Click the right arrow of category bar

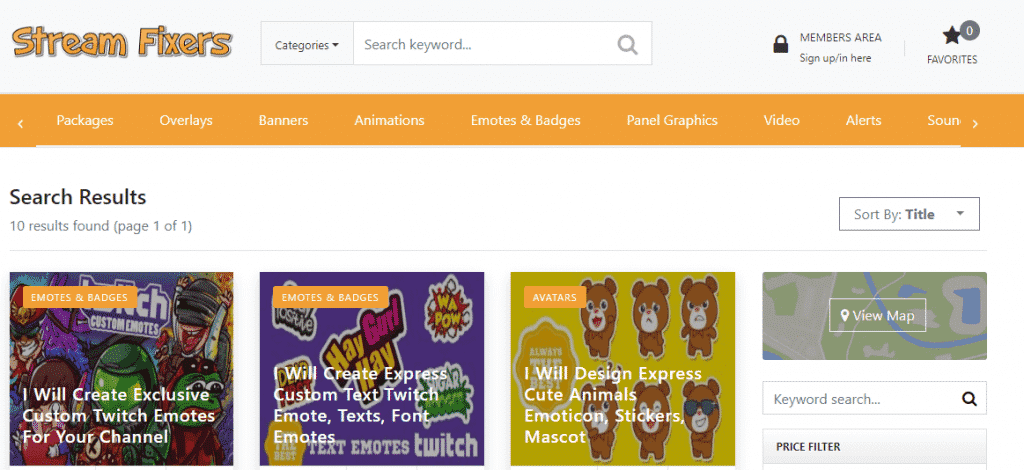[975, 123]
